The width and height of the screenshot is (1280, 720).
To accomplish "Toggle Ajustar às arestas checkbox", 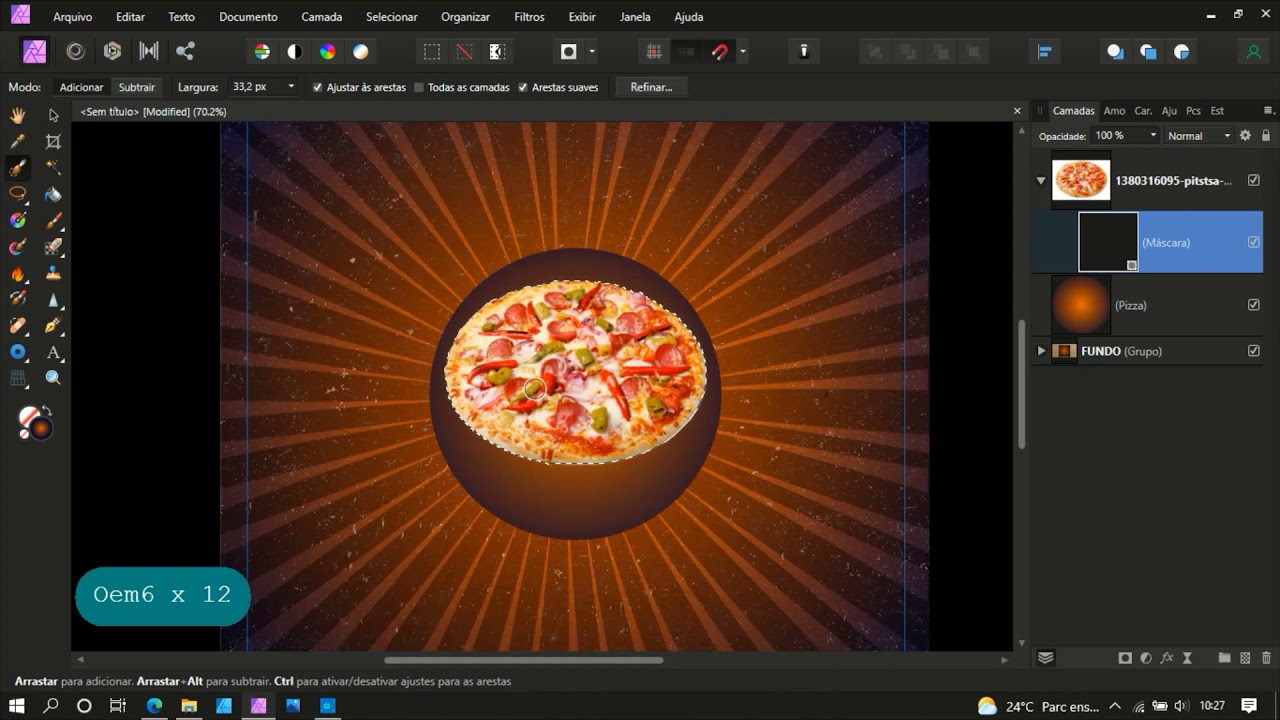I will (x=318, y=87).
